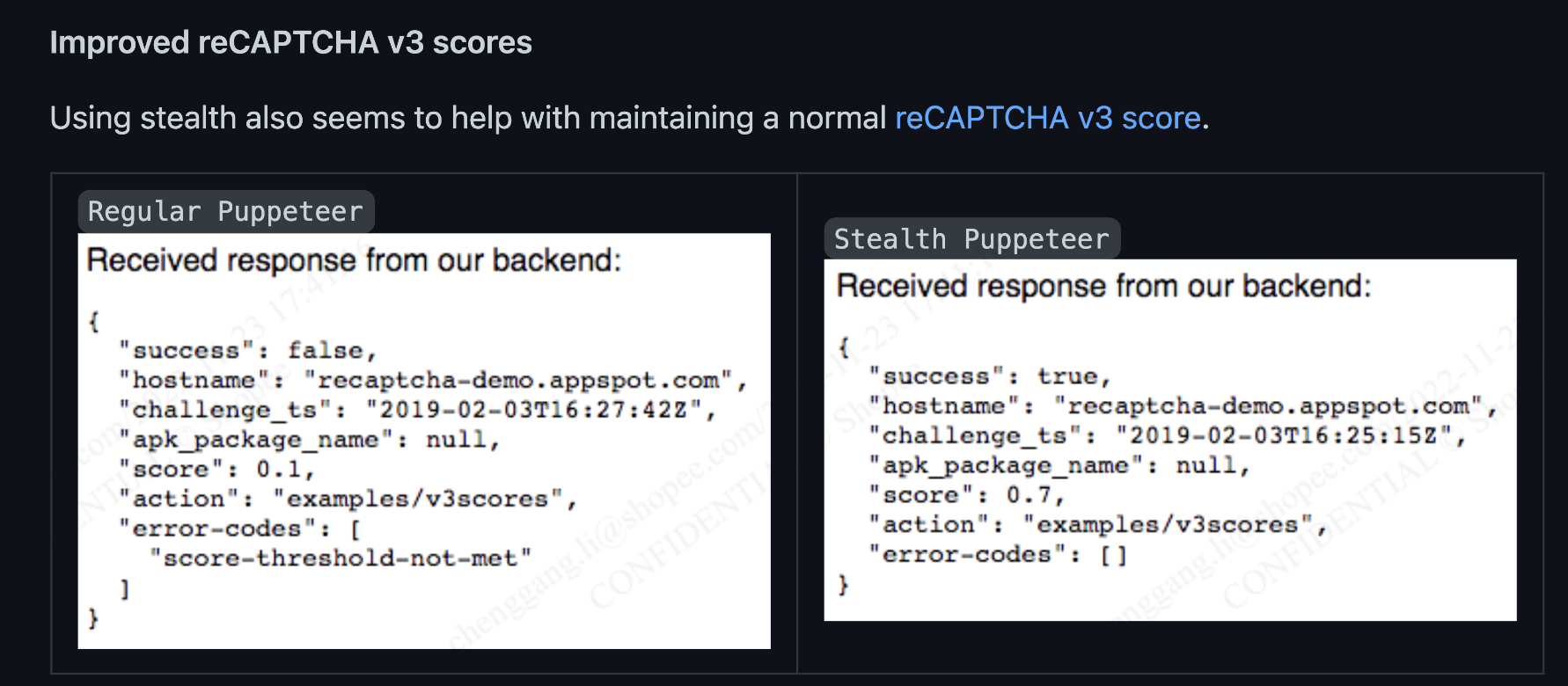This screenshot has width=1568, height=686.
Task: Click the "success": true line in the Stealth Puppeteer screenshot
Action: click(x=990, y=377)
